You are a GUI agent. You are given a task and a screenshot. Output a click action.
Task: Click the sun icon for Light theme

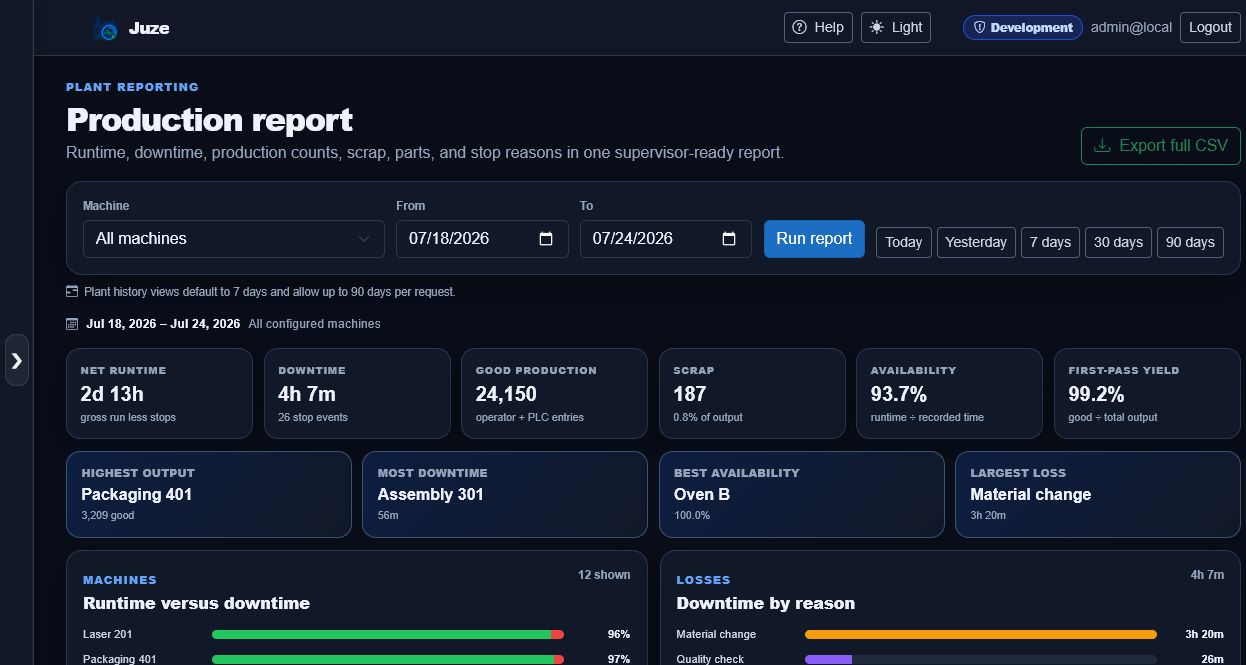(x=877, y=28)
